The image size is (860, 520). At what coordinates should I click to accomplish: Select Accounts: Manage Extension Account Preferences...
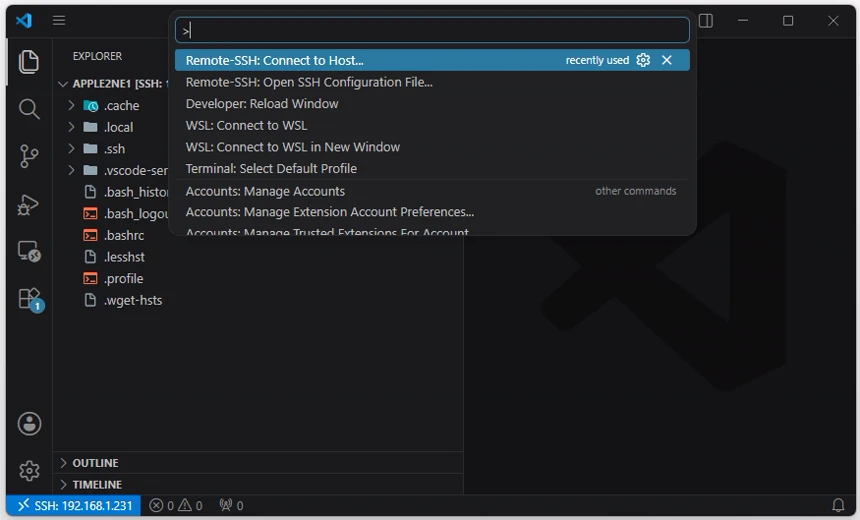pos(432,212)
